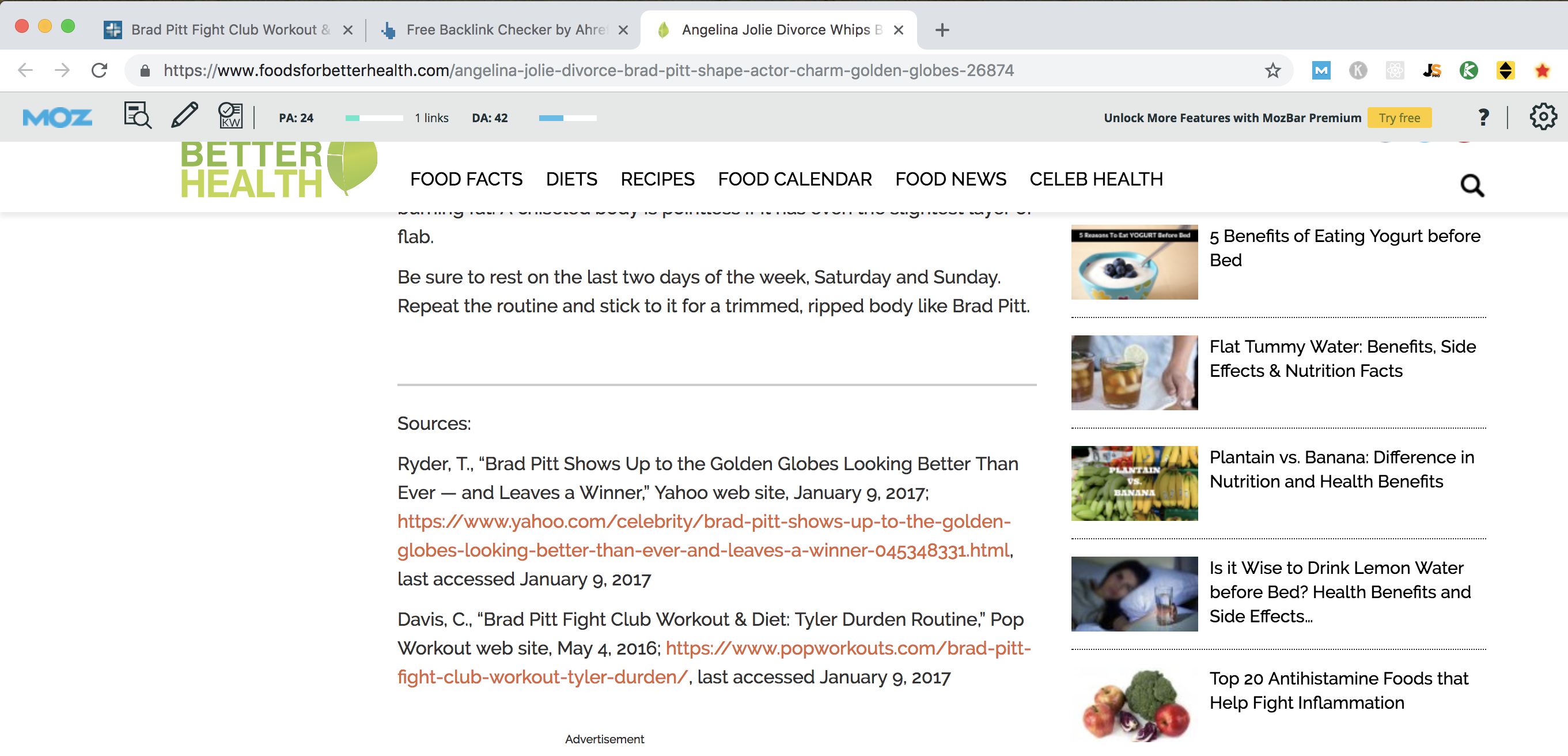This screenshot has width=1568, height=756.
Task: Open MozBar keyword optimization KW icon
Action: click(x=230, y=115)
